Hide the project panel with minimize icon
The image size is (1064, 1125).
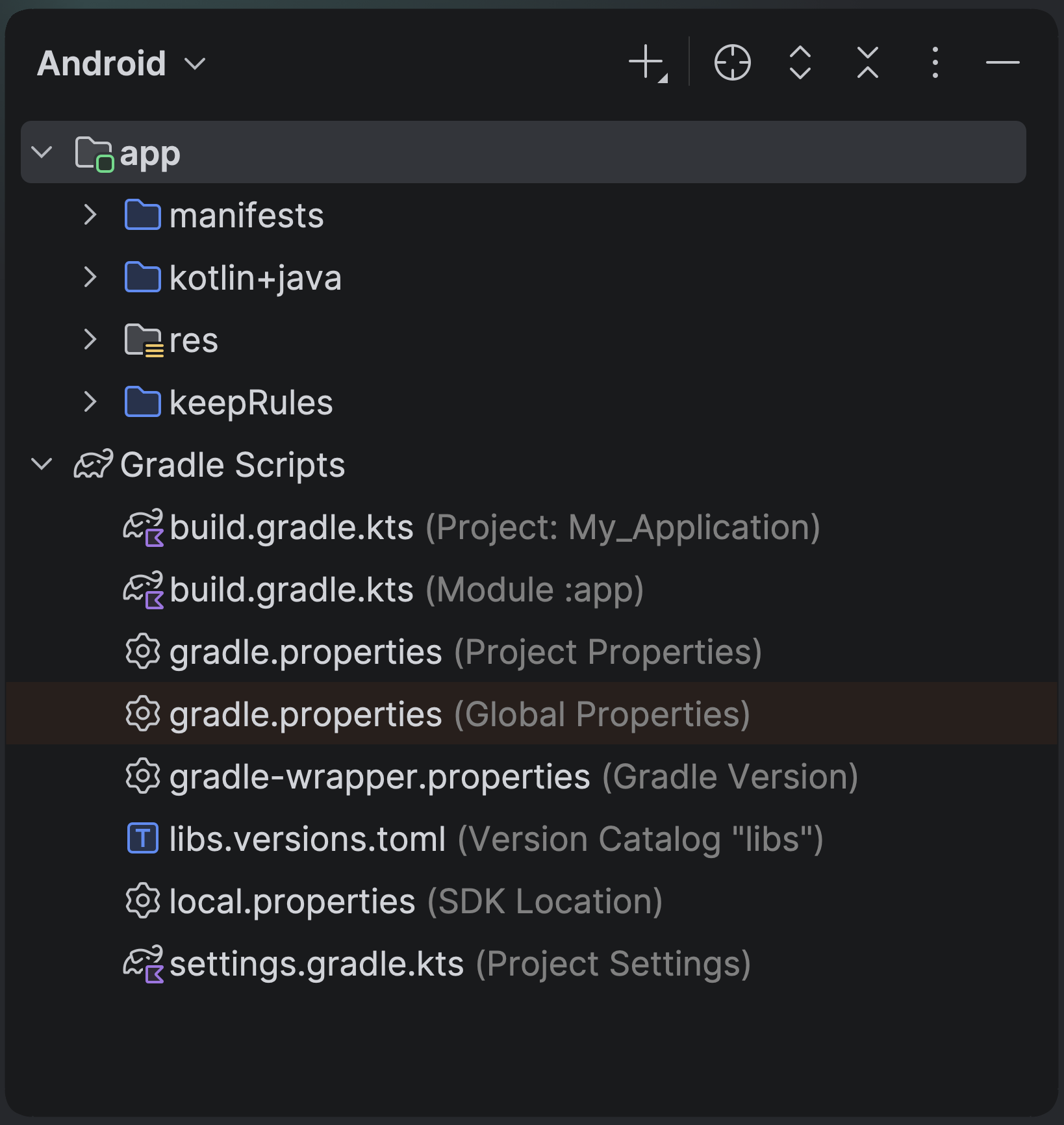[1003, 63]
